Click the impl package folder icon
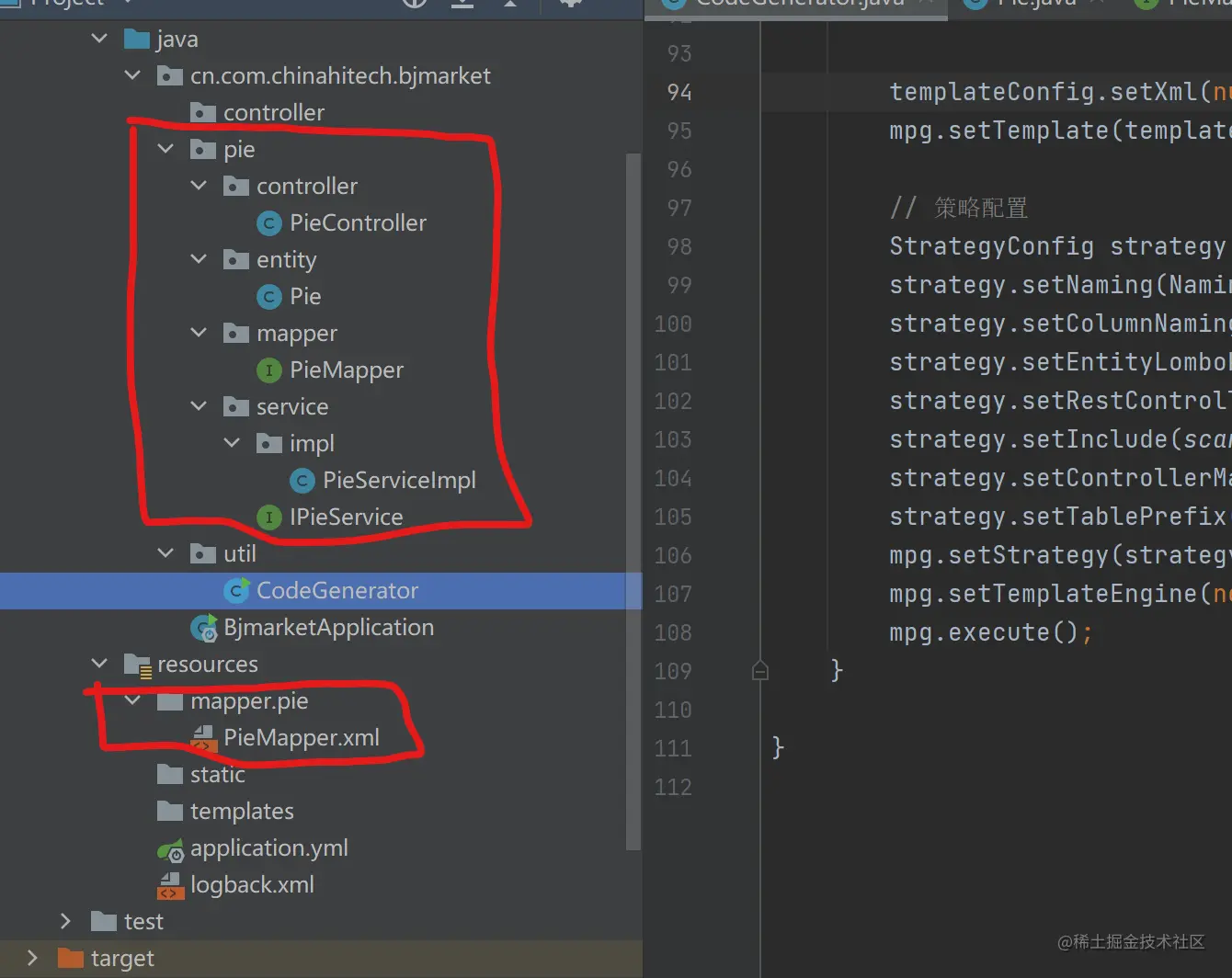The width and height of the screenshot is (1232, 978). click(x=269, y=443)
